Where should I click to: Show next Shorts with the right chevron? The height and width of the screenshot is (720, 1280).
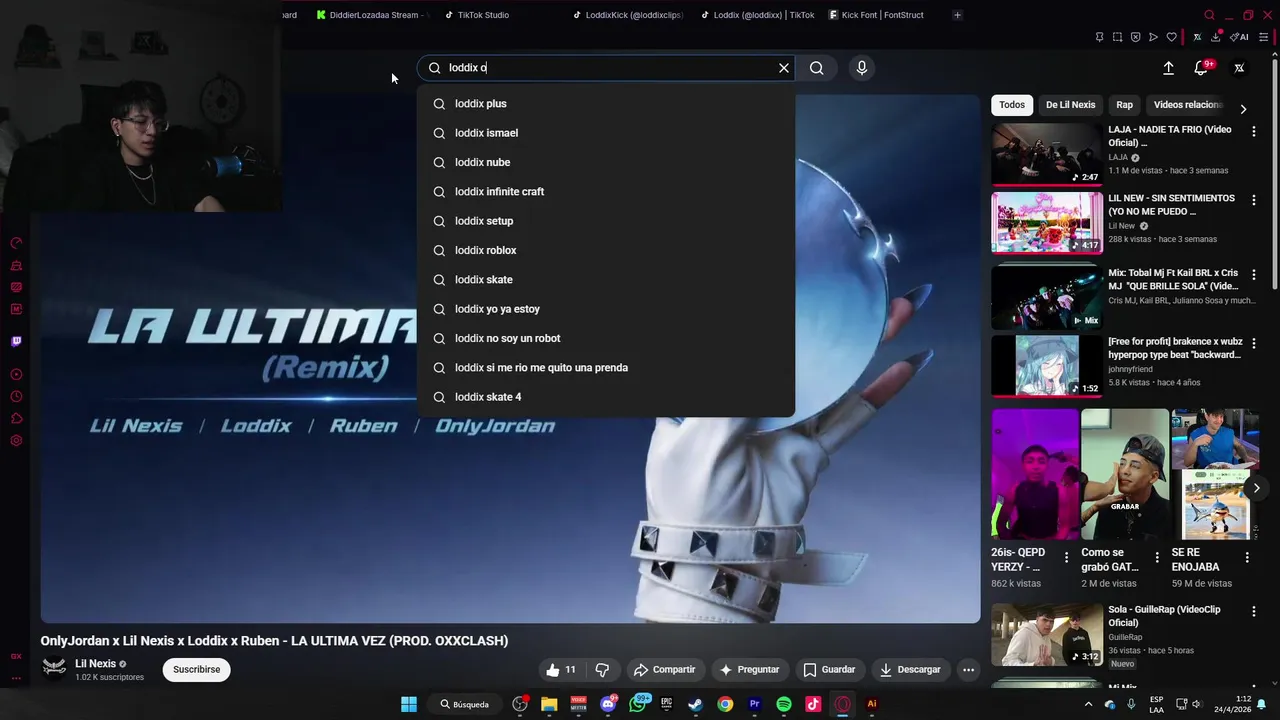1257,488
